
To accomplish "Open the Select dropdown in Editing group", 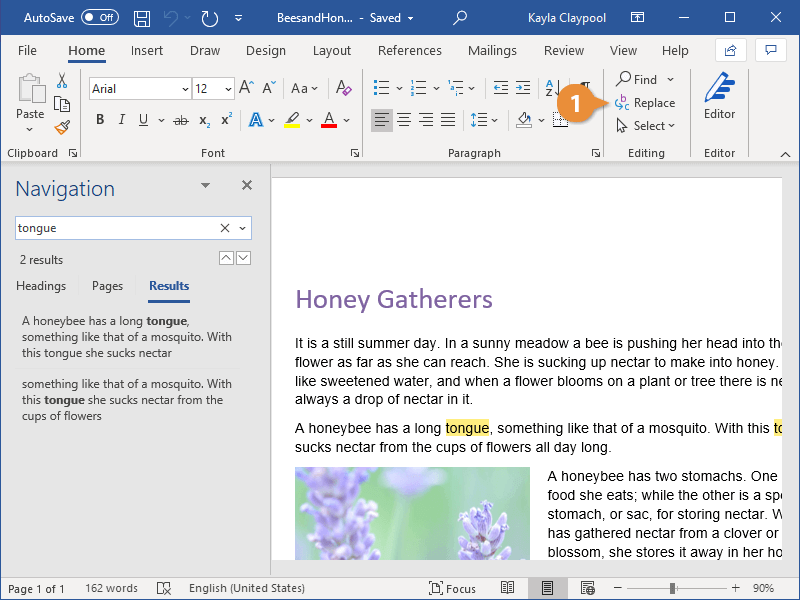I will (646, 126).
